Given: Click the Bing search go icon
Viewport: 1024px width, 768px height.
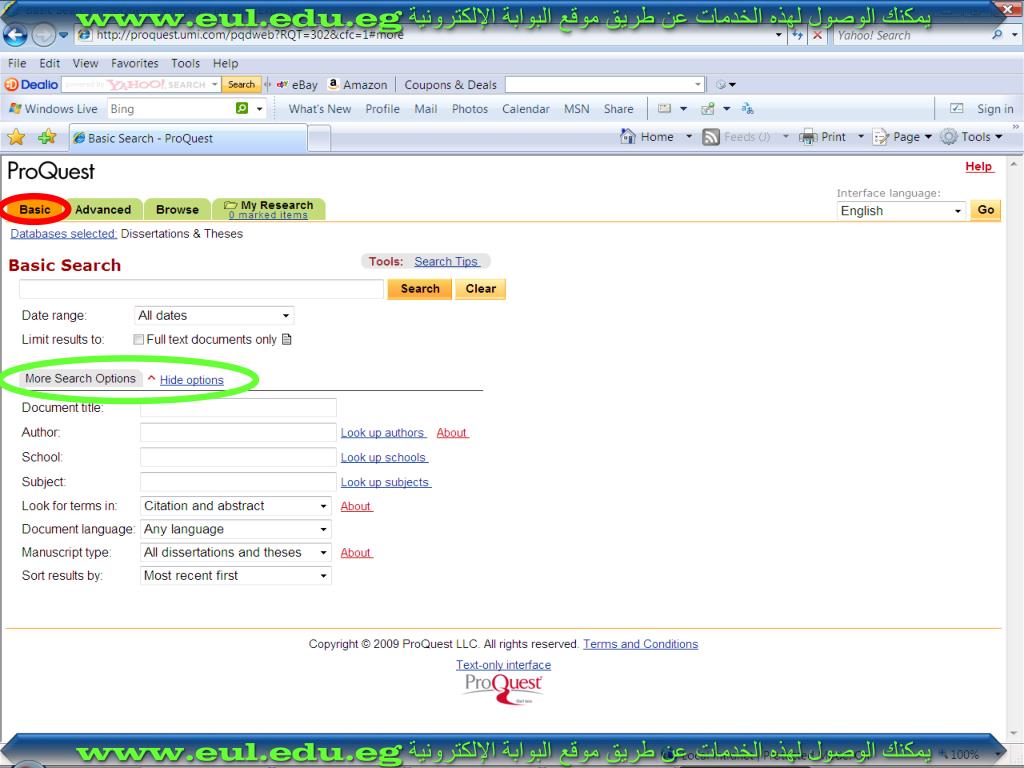Looking at the screenshot, I should click(x=242, y=108).
